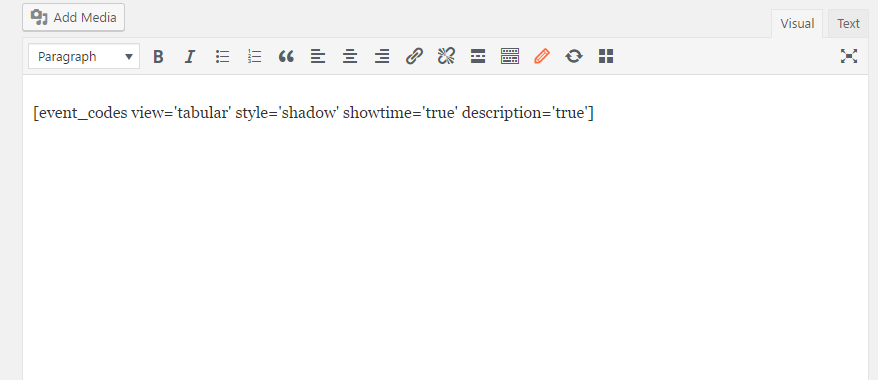Screen dimensions: 878x380
Task: Align text center
Action: pos(350,57)
